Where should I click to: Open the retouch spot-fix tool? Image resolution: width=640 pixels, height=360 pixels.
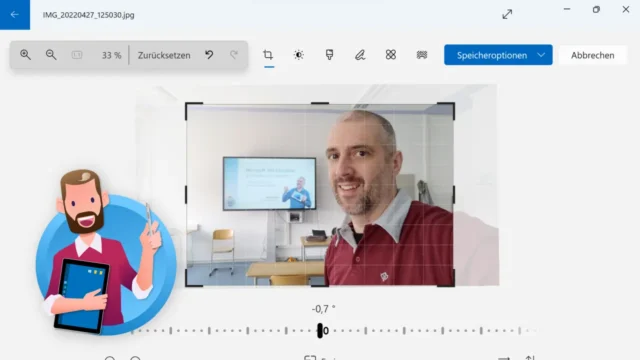tap(391, 55)
